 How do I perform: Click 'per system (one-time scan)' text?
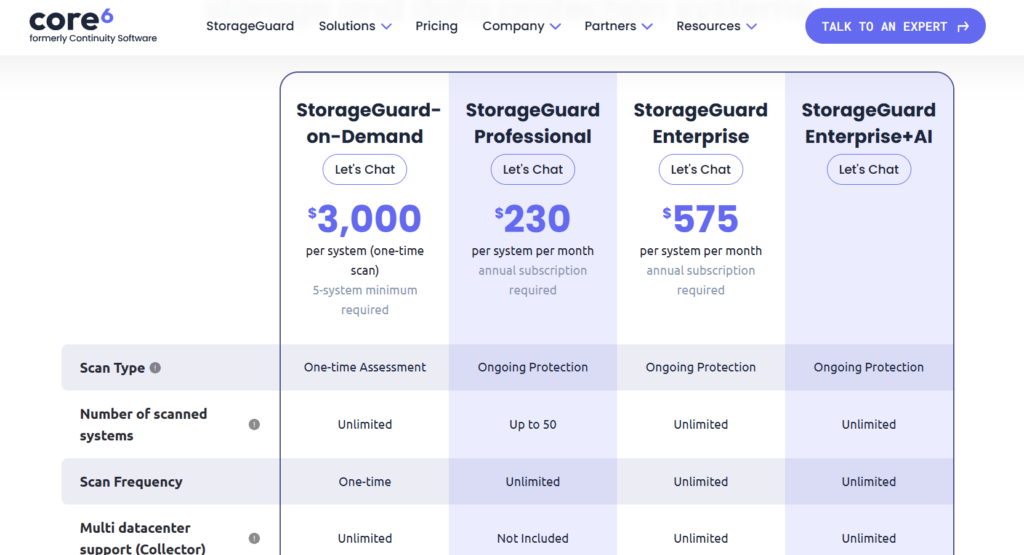point(364,261)
